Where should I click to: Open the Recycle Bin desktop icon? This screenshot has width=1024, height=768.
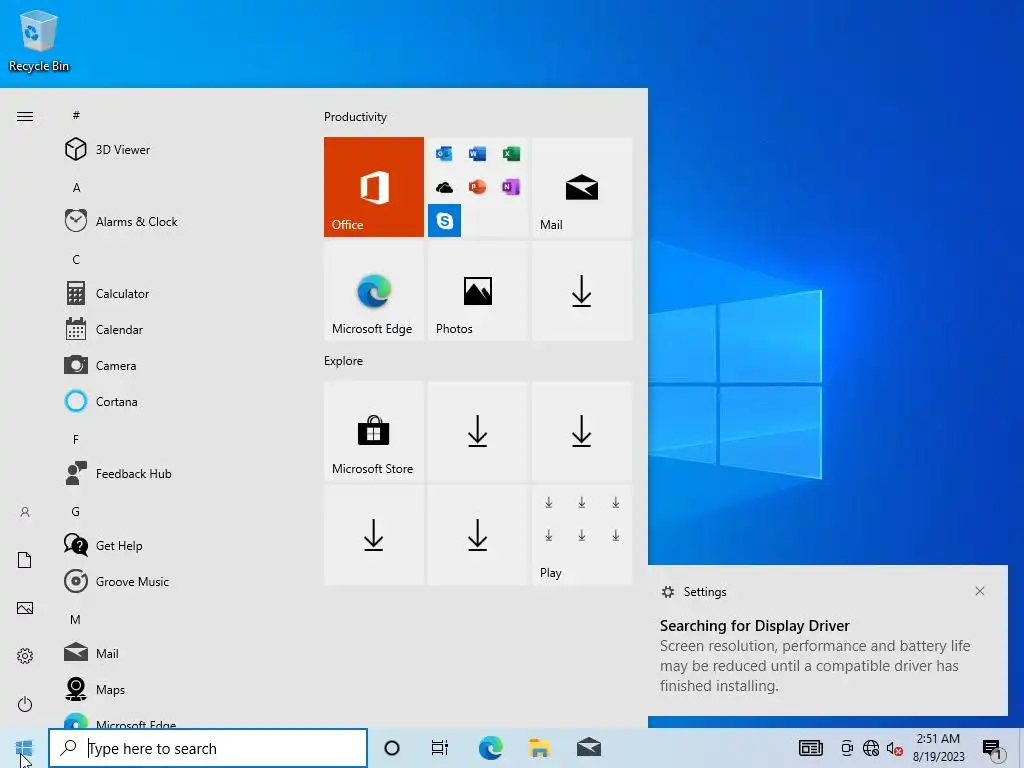click(x=39, y=40)
